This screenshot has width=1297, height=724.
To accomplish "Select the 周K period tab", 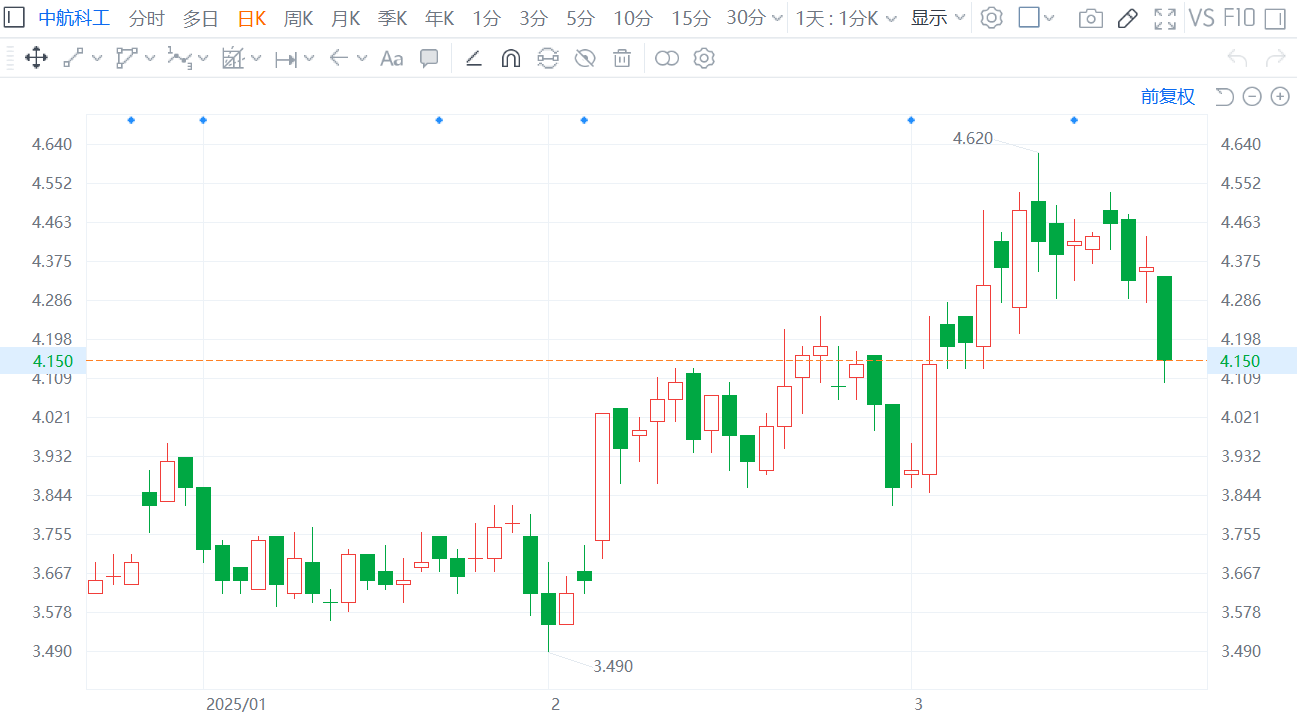I will click(x=299, y=18).
